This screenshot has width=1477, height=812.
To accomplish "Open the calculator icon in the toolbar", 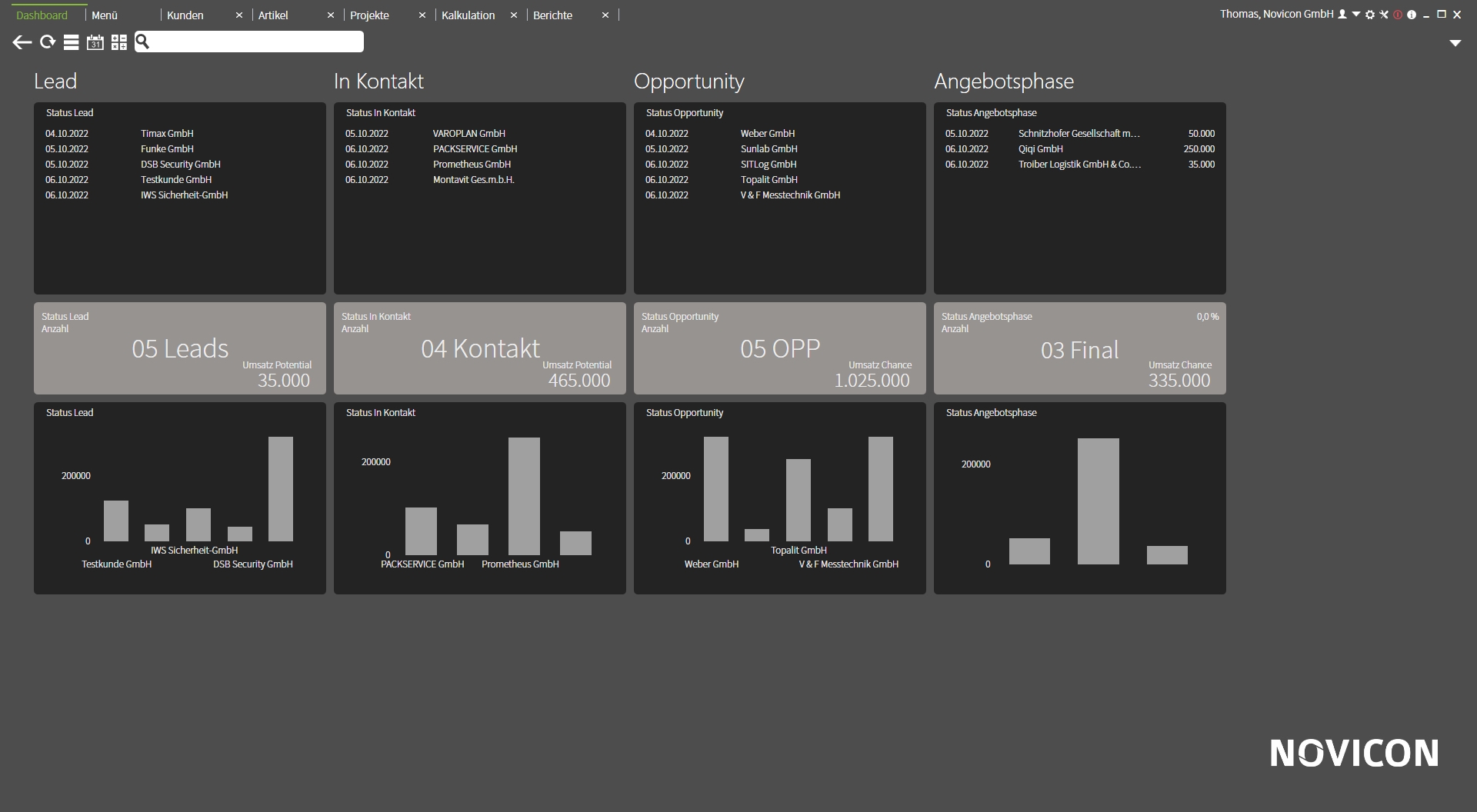I will click(x=119, y=42).
